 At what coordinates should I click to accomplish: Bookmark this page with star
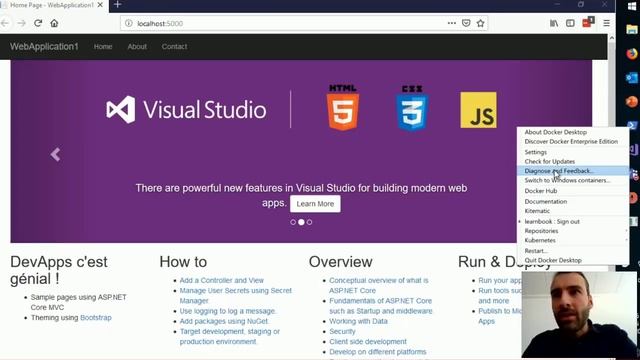480,23
